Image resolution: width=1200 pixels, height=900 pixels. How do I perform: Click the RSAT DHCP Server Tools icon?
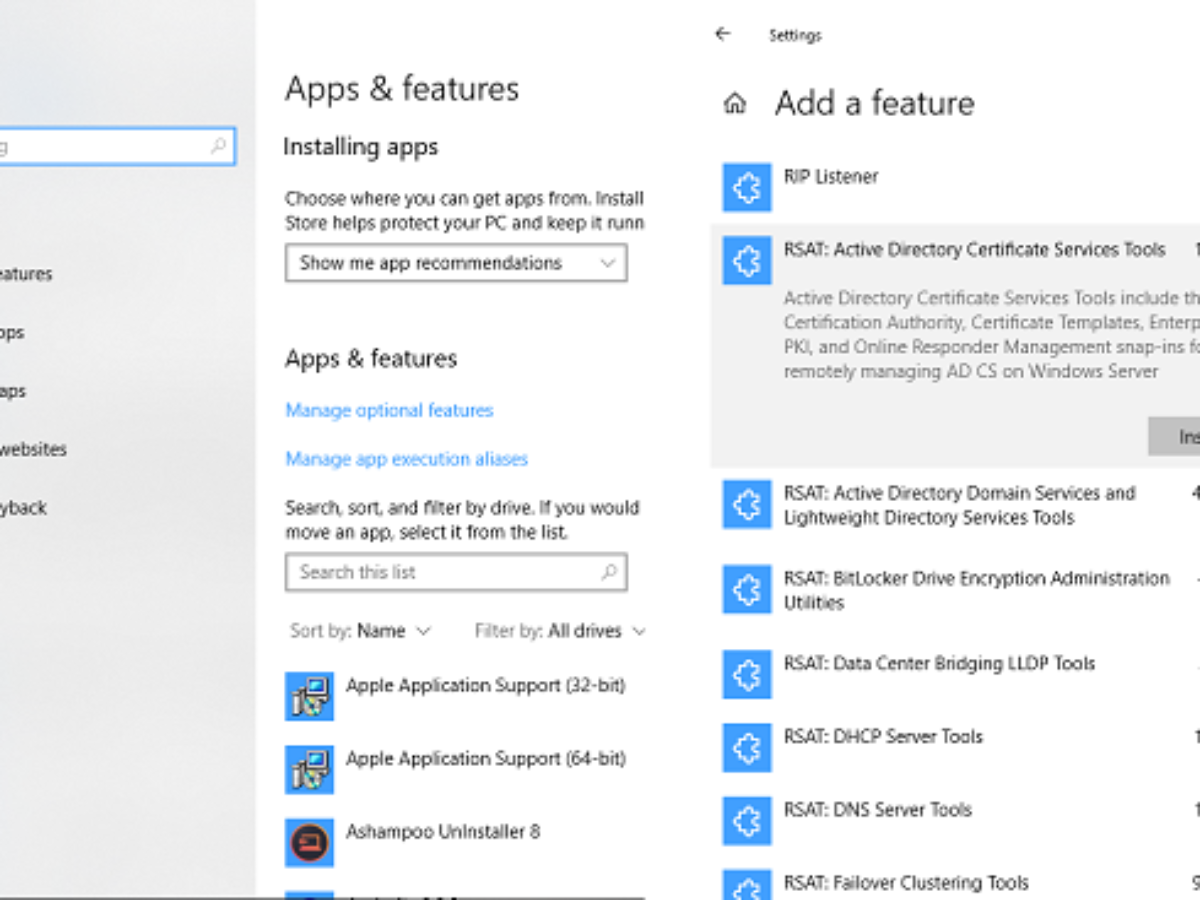click(x=747, y=748)
